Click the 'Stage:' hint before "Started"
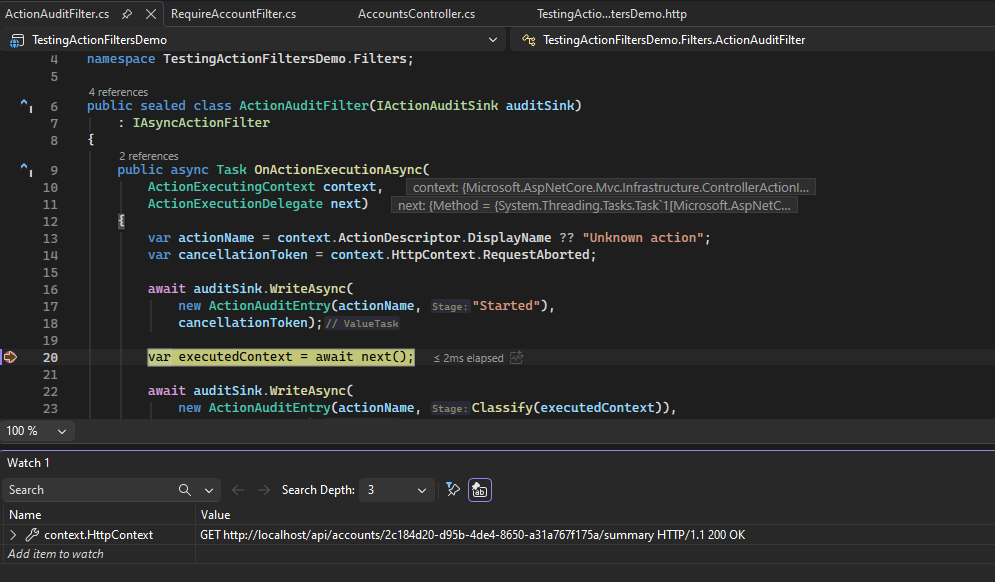995x582 pixels. tap(449, 307)
